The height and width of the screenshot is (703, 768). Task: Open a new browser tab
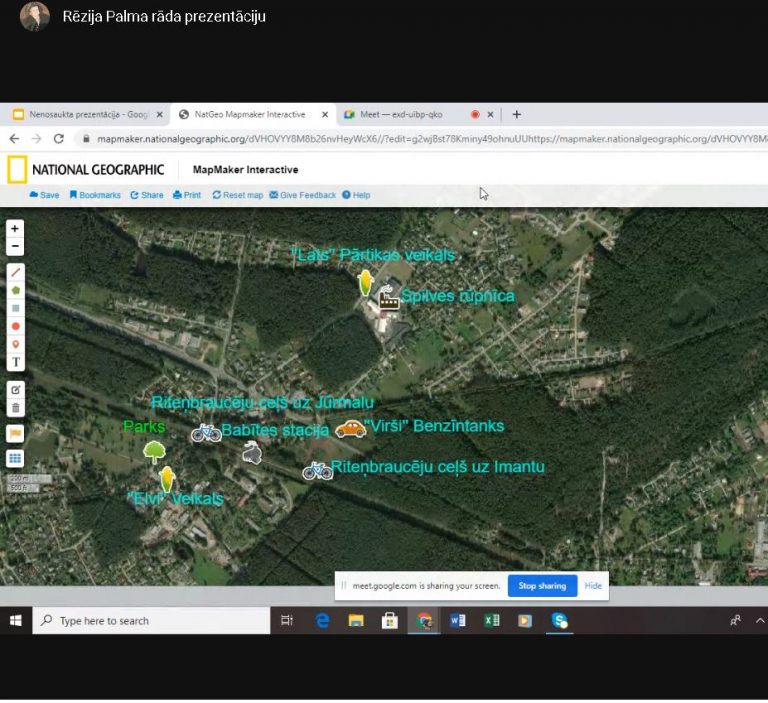coord(516,115)
